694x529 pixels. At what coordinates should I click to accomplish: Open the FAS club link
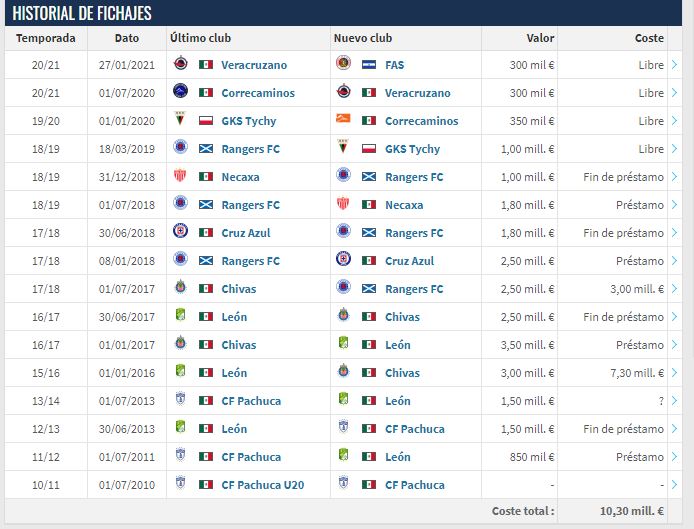point(395,65)
